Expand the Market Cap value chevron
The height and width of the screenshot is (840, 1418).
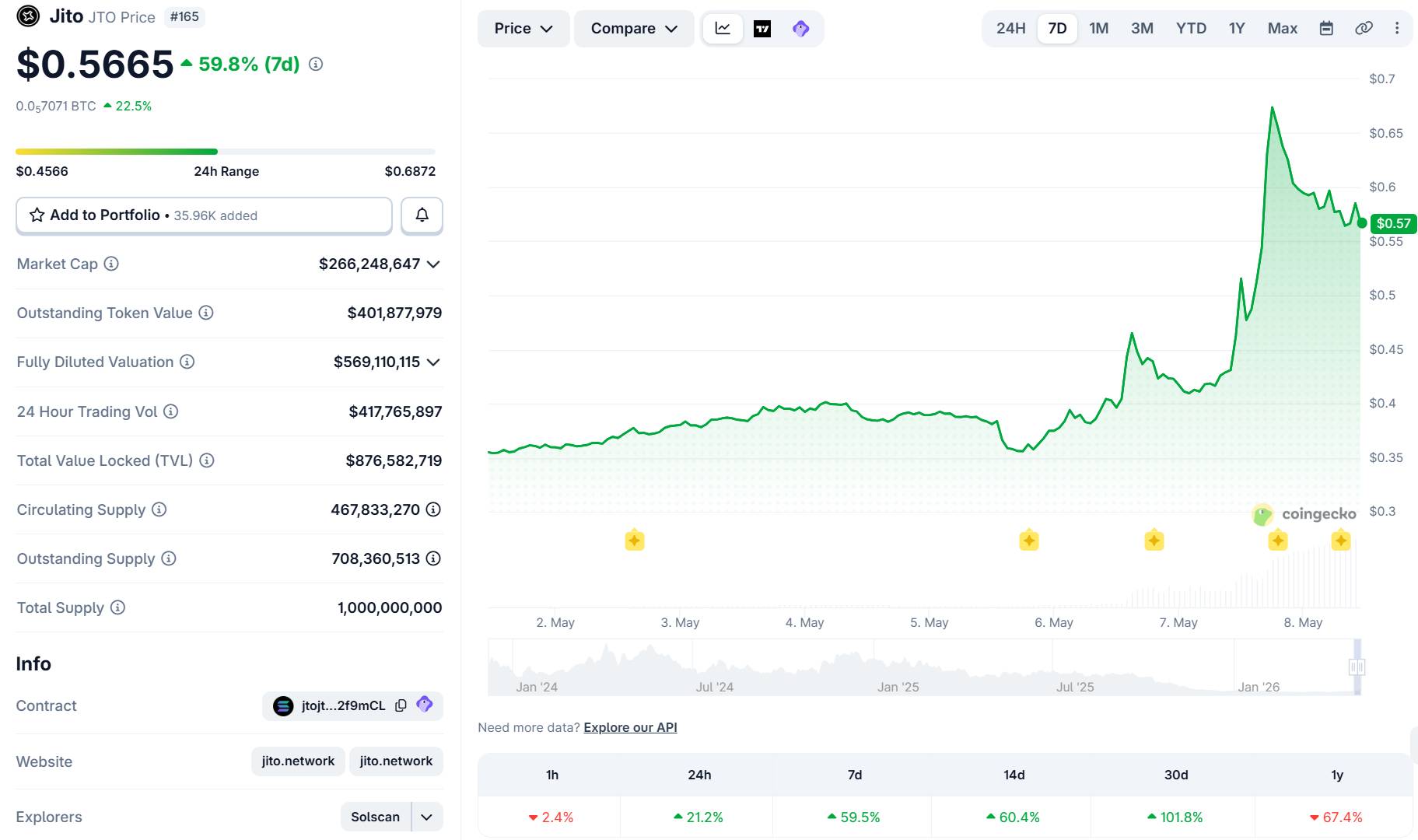[x=434, y=264]
